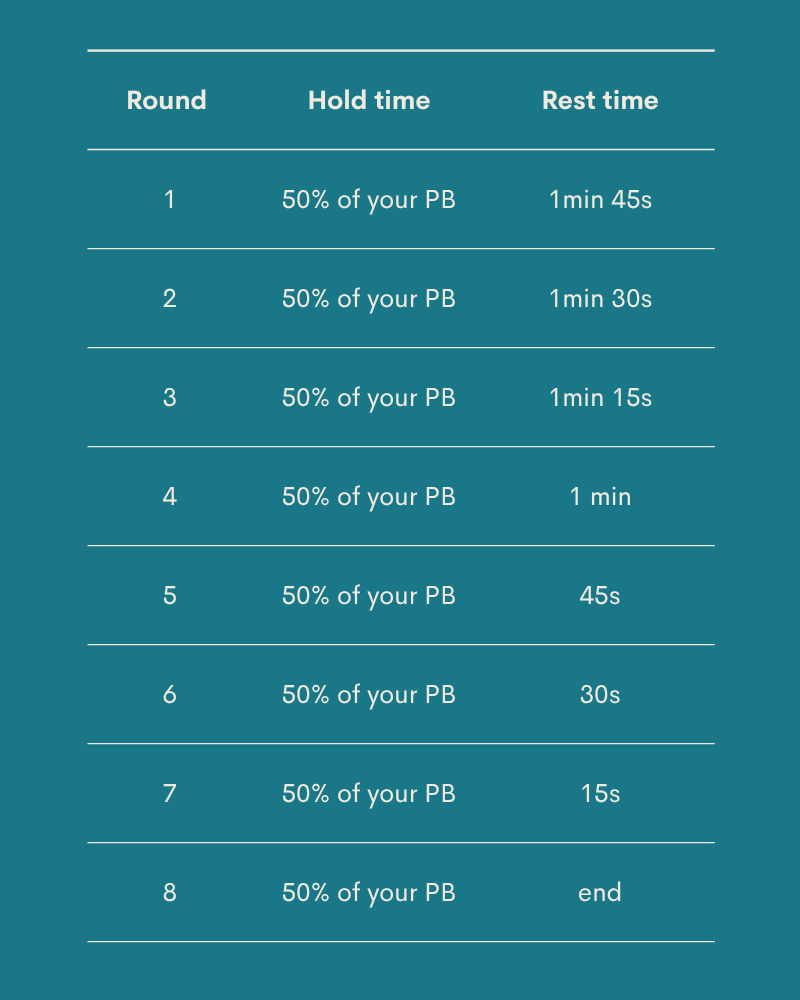Click the 15s rest time in round 7
This screenshot has height=1000, width=800.
pos(600,793)
